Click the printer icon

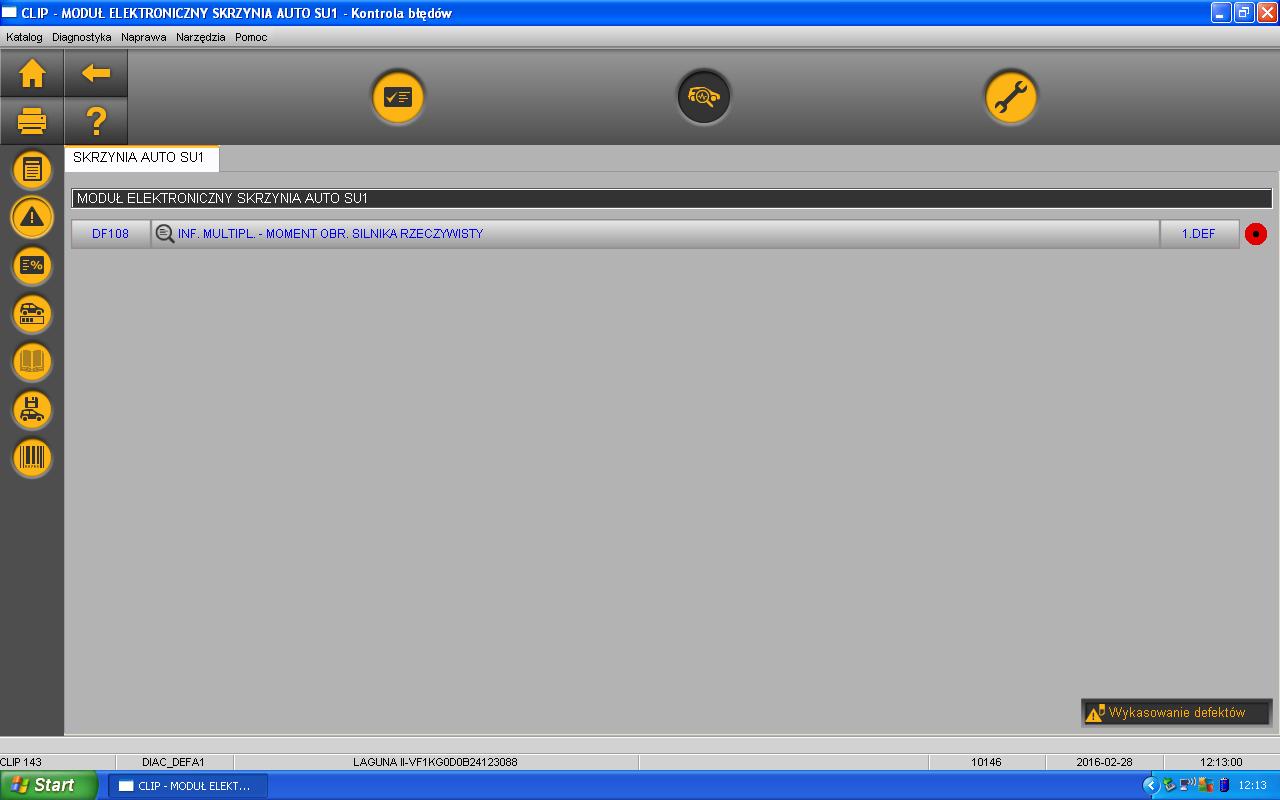tap(32, 122)
